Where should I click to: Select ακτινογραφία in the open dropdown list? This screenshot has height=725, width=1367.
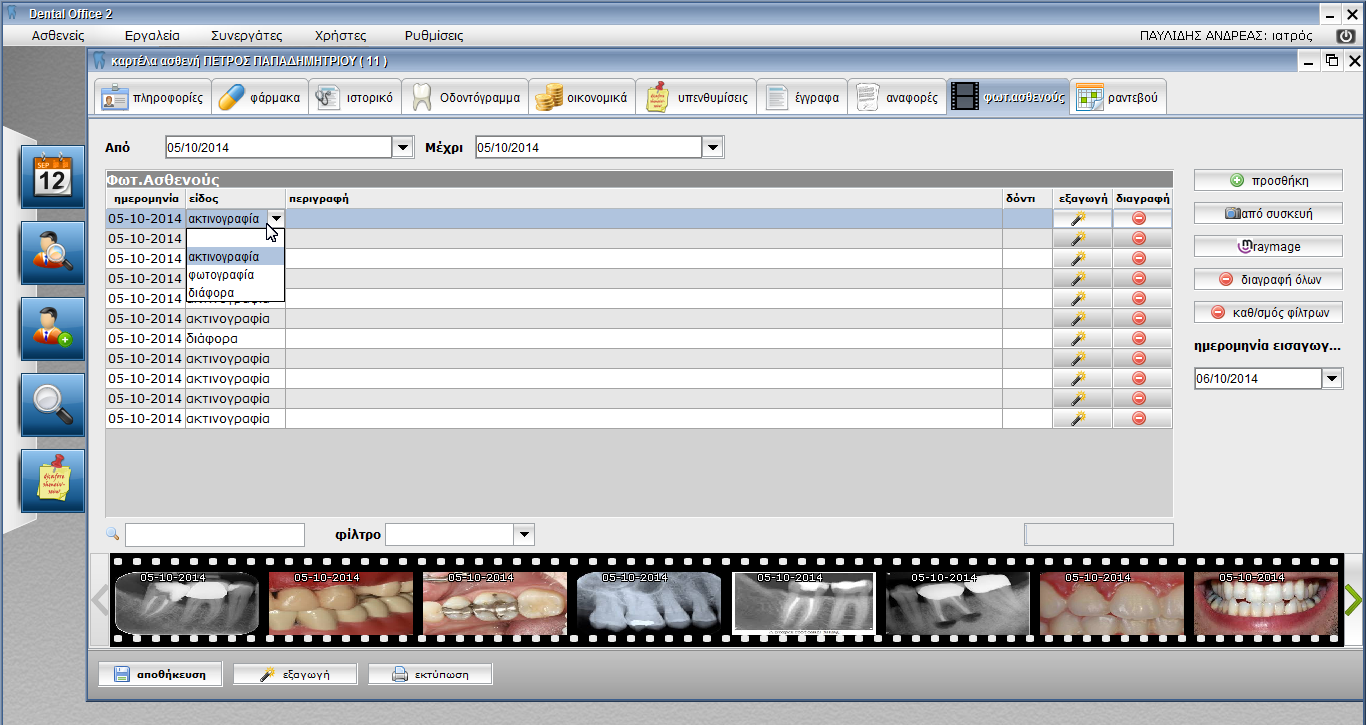click(235, 257)
